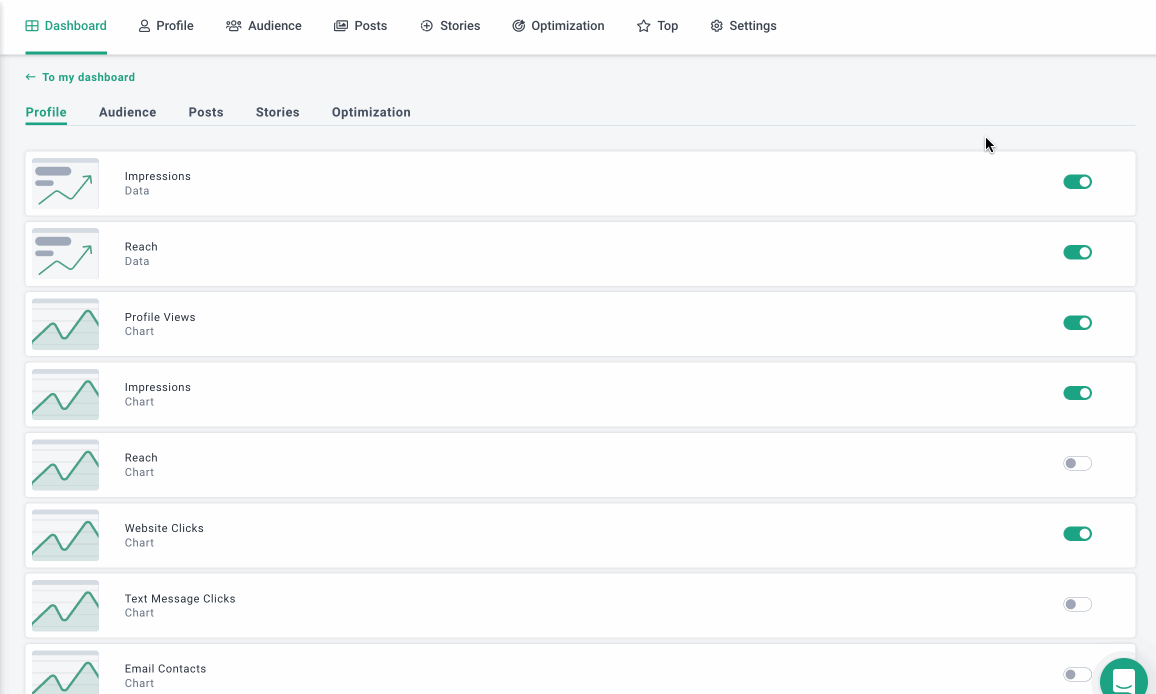
Task: Click the Settings gear icon
Action: [x=716, y=26]
